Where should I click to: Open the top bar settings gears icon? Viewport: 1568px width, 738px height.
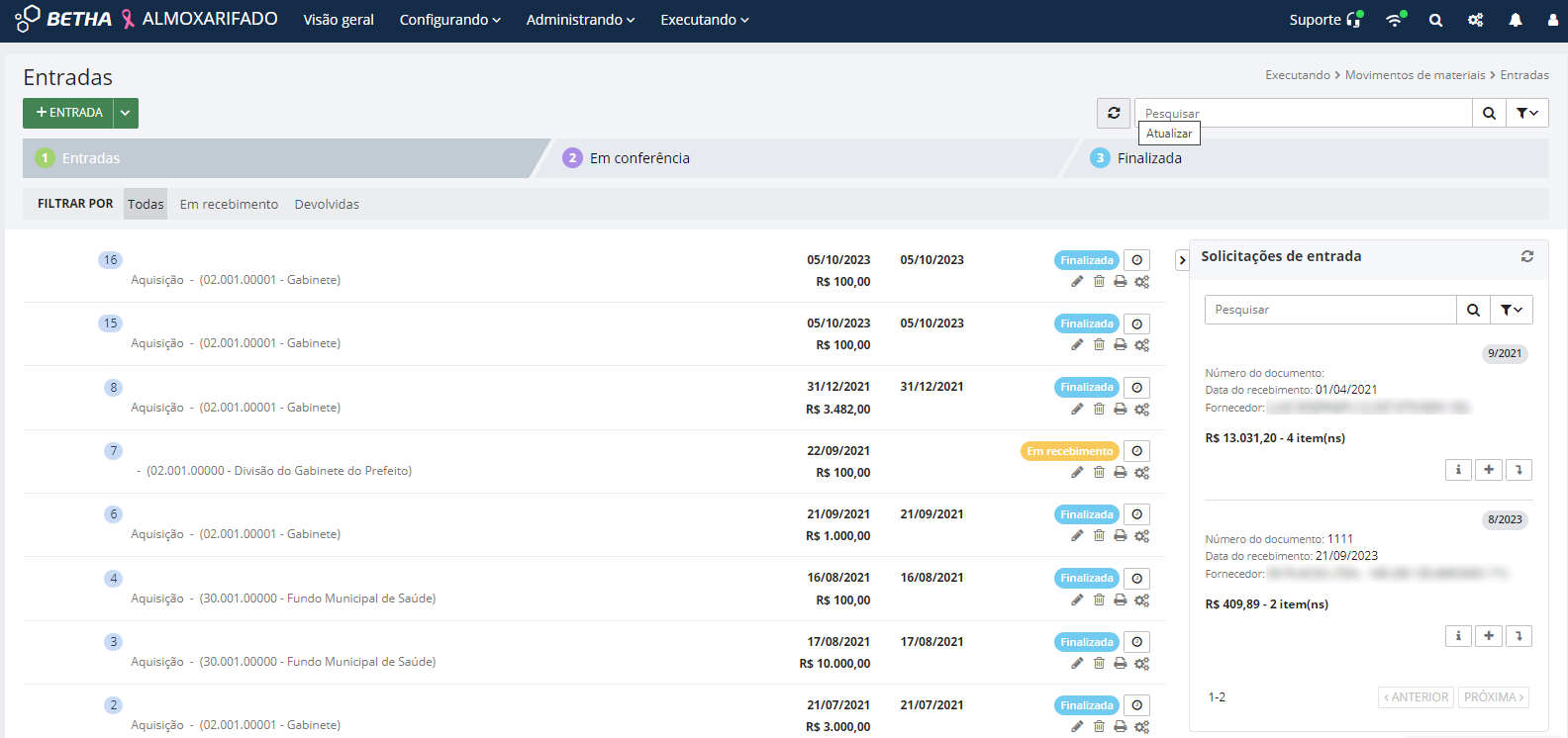point(1475,20)
